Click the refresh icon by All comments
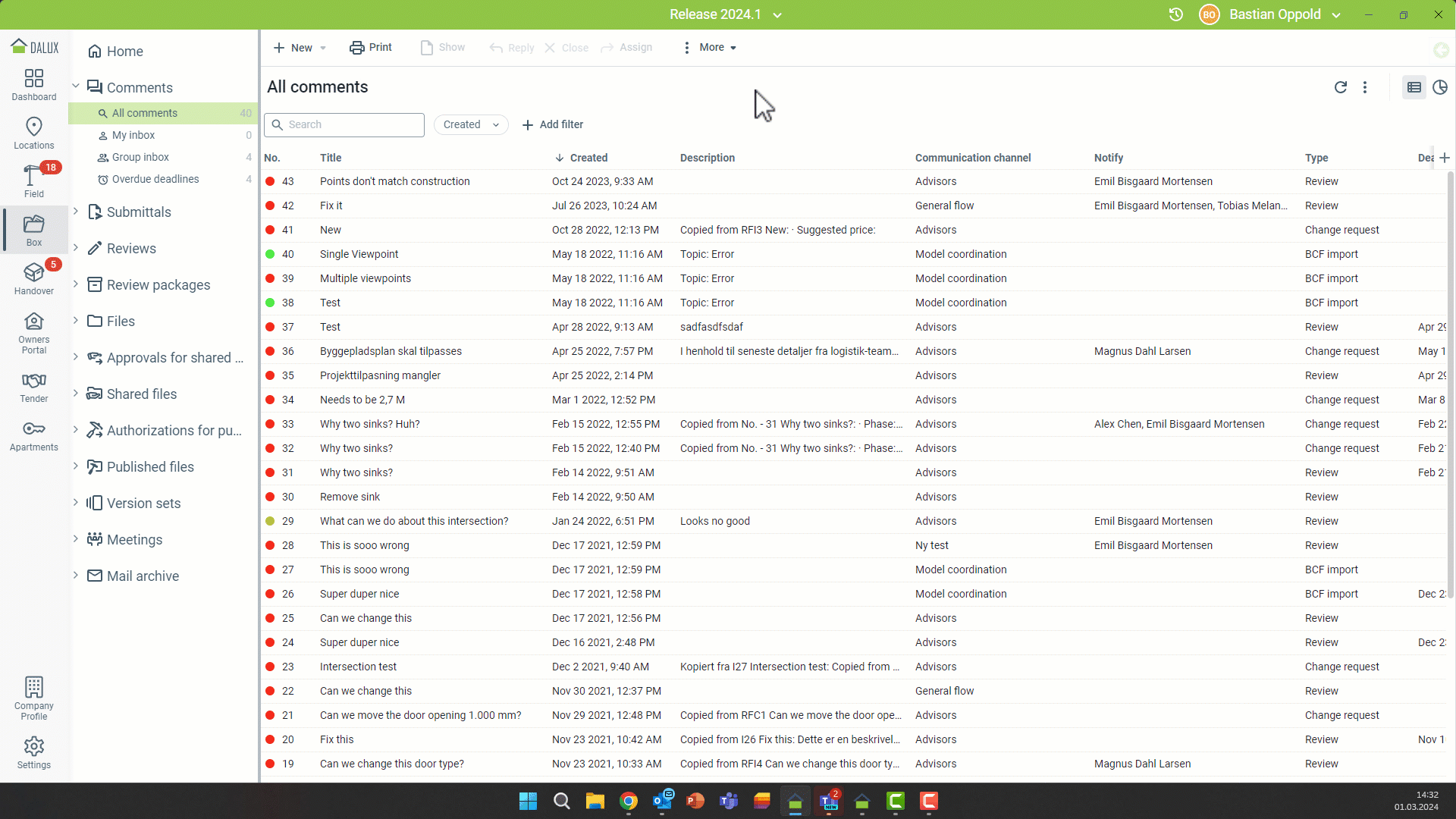 click(x=1341, y=87)
